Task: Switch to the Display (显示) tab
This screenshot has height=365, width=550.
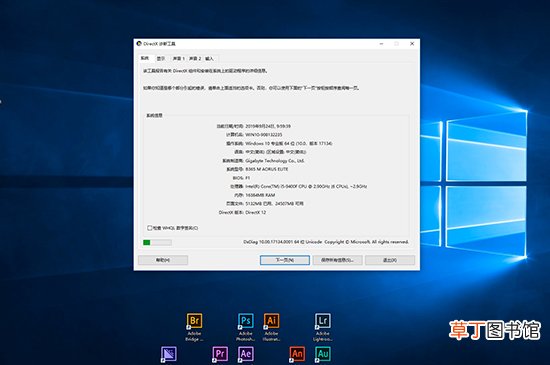Action: 161,59
